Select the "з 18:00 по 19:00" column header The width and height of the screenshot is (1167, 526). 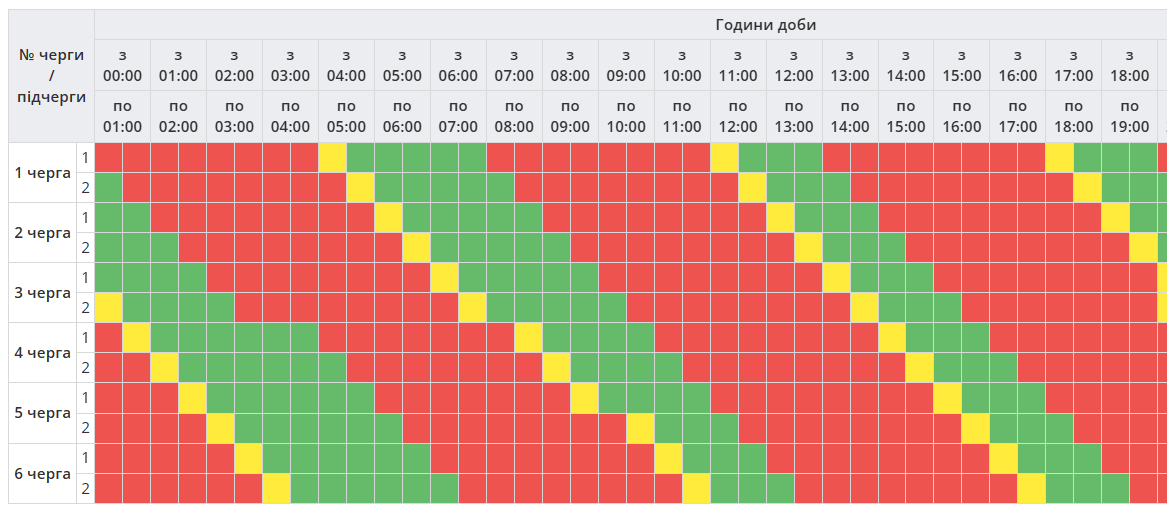click(1130, 90)
